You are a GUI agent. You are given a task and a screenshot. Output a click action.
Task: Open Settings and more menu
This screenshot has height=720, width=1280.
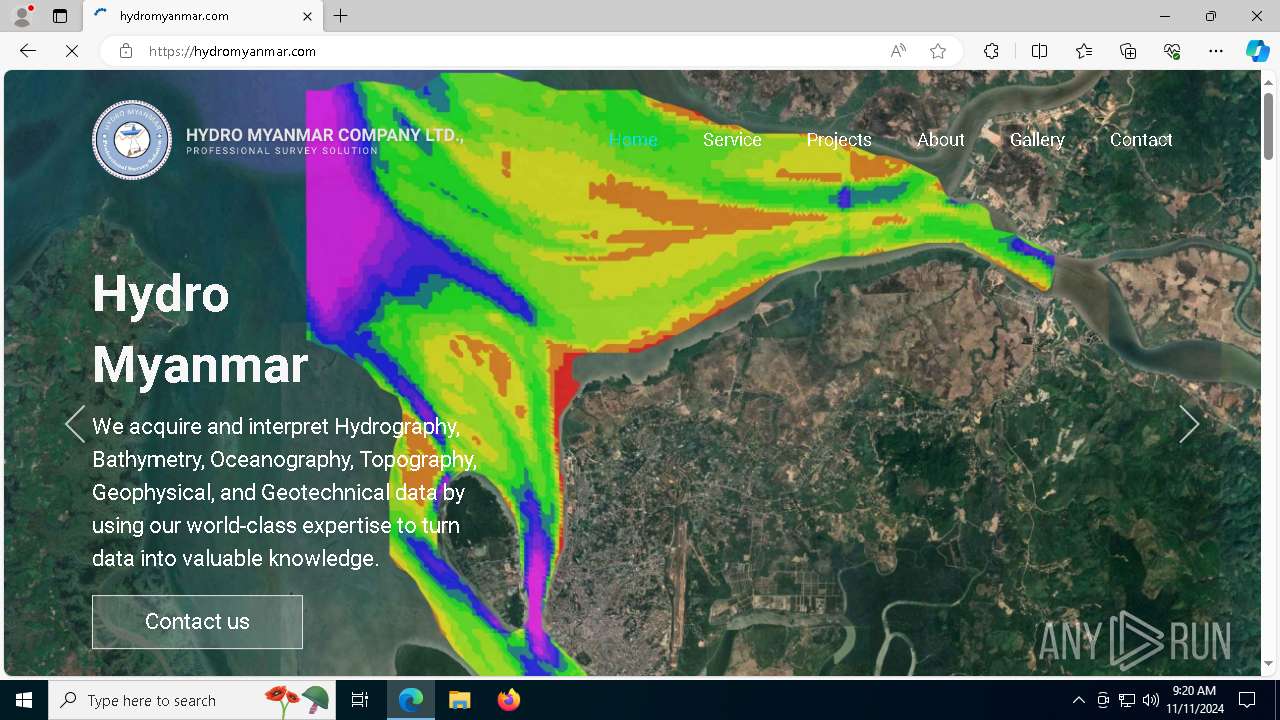1216,51
